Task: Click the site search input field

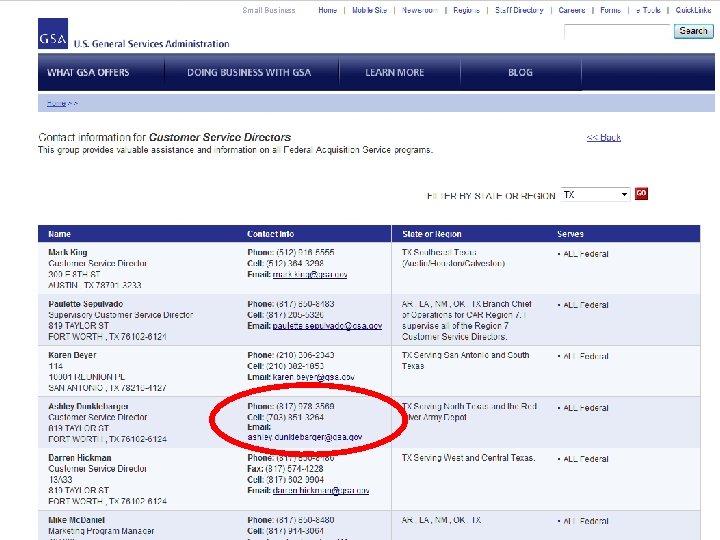Action: [x=617, y=31]
